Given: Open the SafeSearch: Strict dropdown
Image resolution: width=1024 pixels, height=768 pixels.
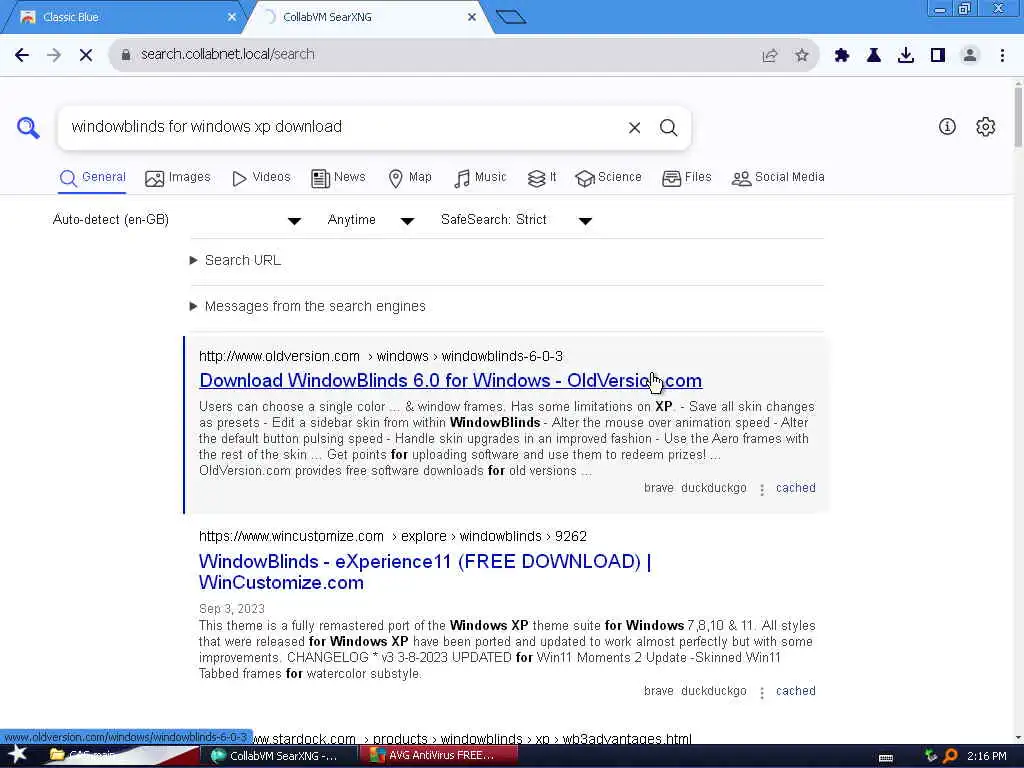Looking at the screenshot, I should click(516, 220).
